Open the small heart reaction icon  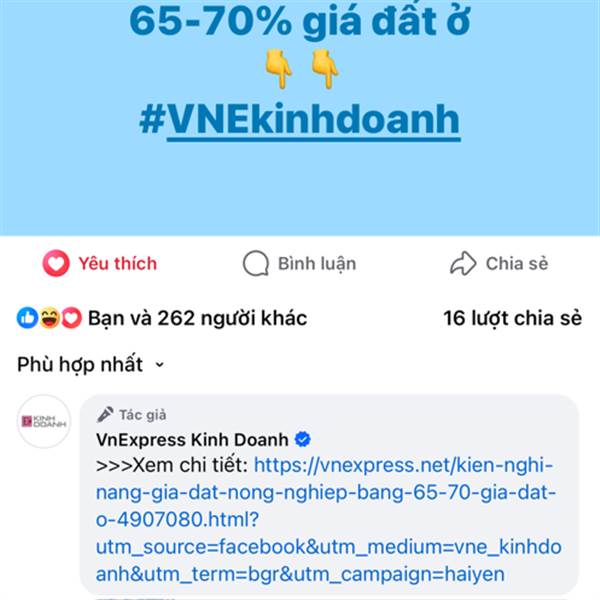coord(72,318)
